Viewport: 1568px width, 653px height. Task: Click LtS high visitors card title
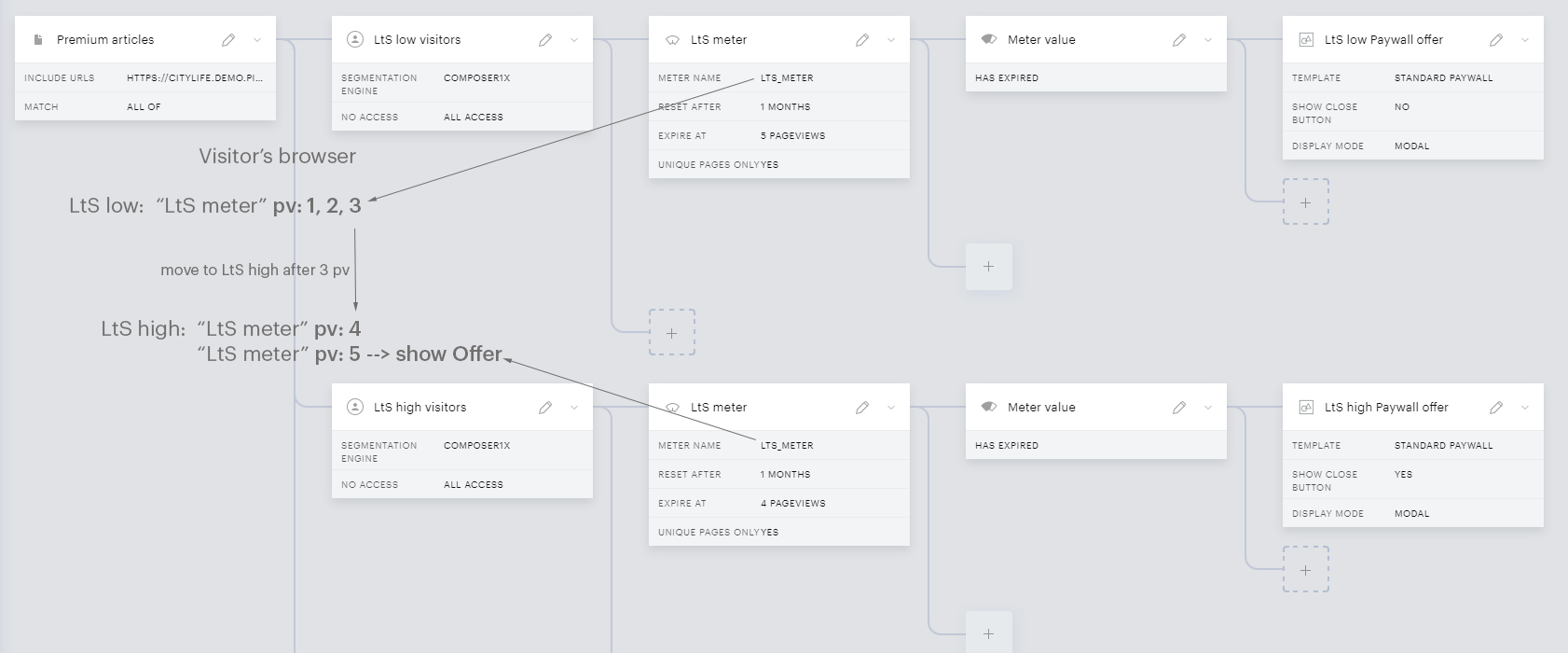(x=420, y=408)
